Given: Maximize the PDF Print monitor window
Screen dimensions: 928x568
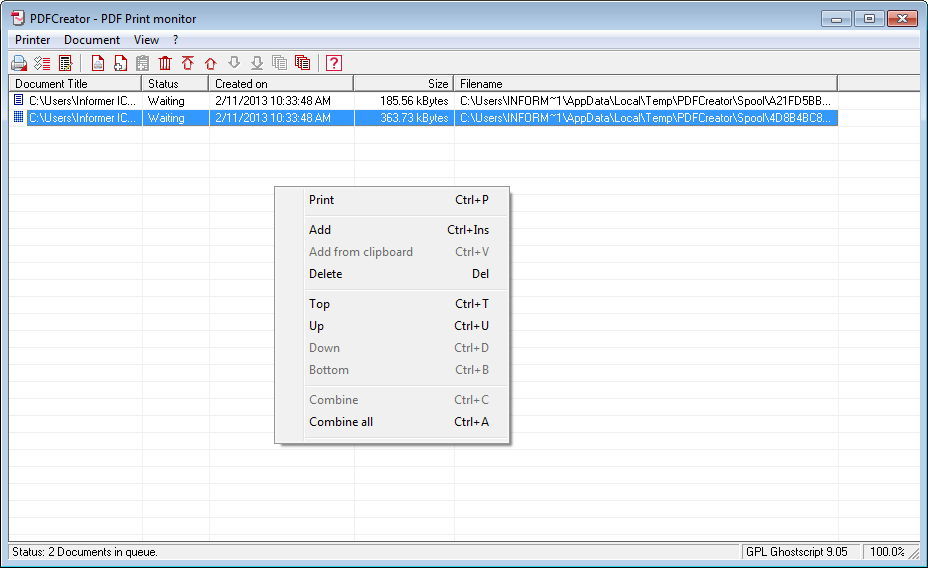Looking at the screenshot, I should point(869,19).
